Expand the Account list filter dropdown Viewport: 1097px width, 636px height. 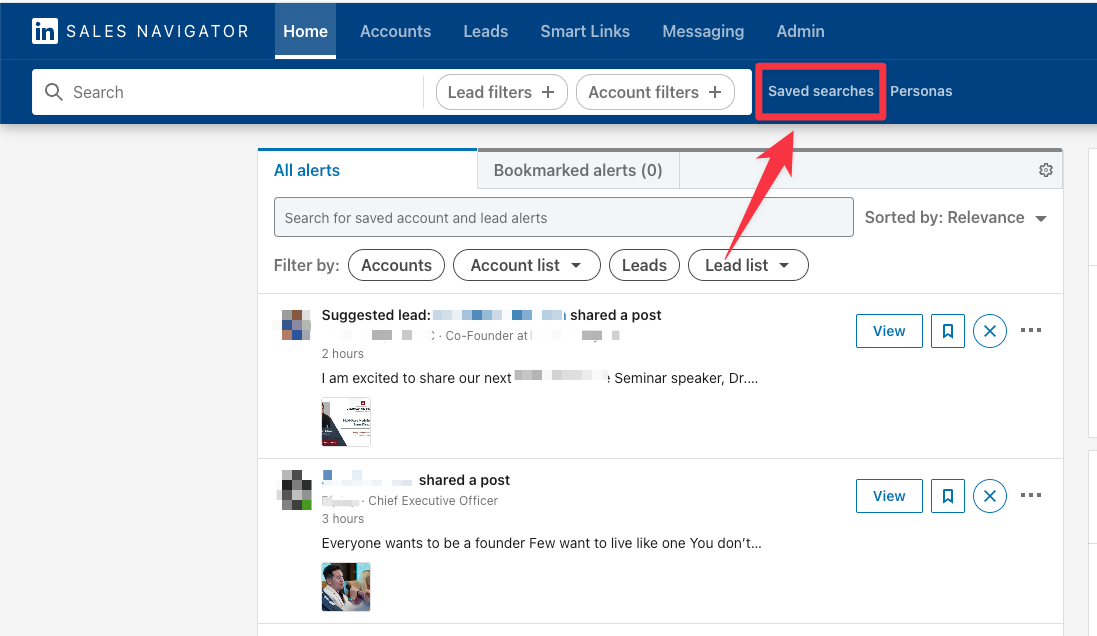click(x=526, y=265)
